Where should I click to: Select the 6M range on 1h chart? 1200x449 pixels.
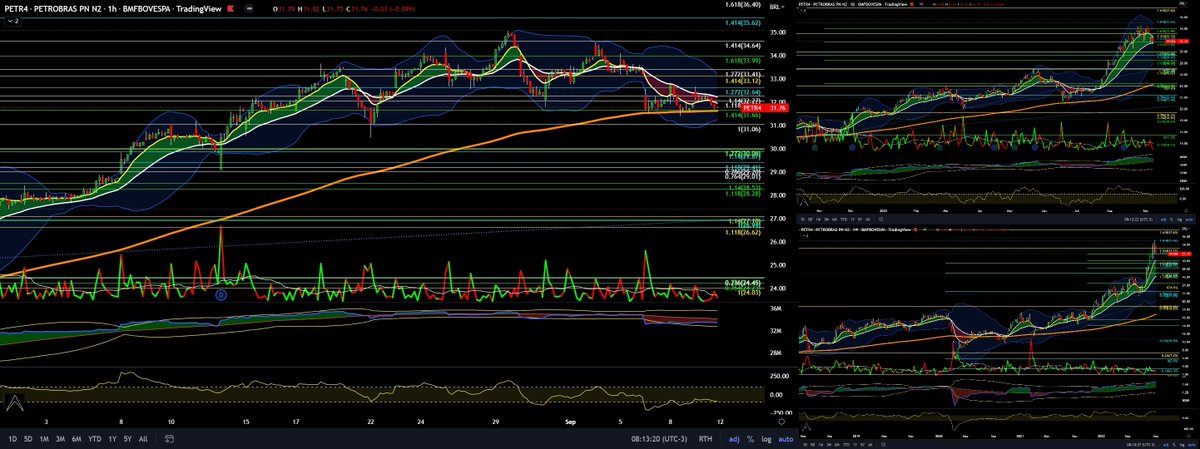point(77,438)
